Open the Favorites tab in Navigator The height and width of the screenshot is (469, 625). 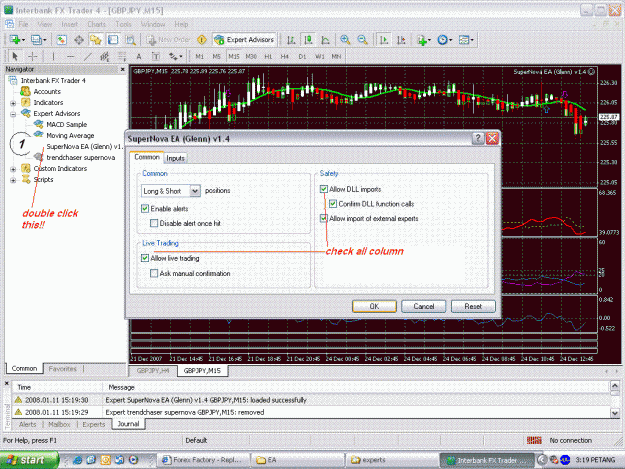click(63, 369)
